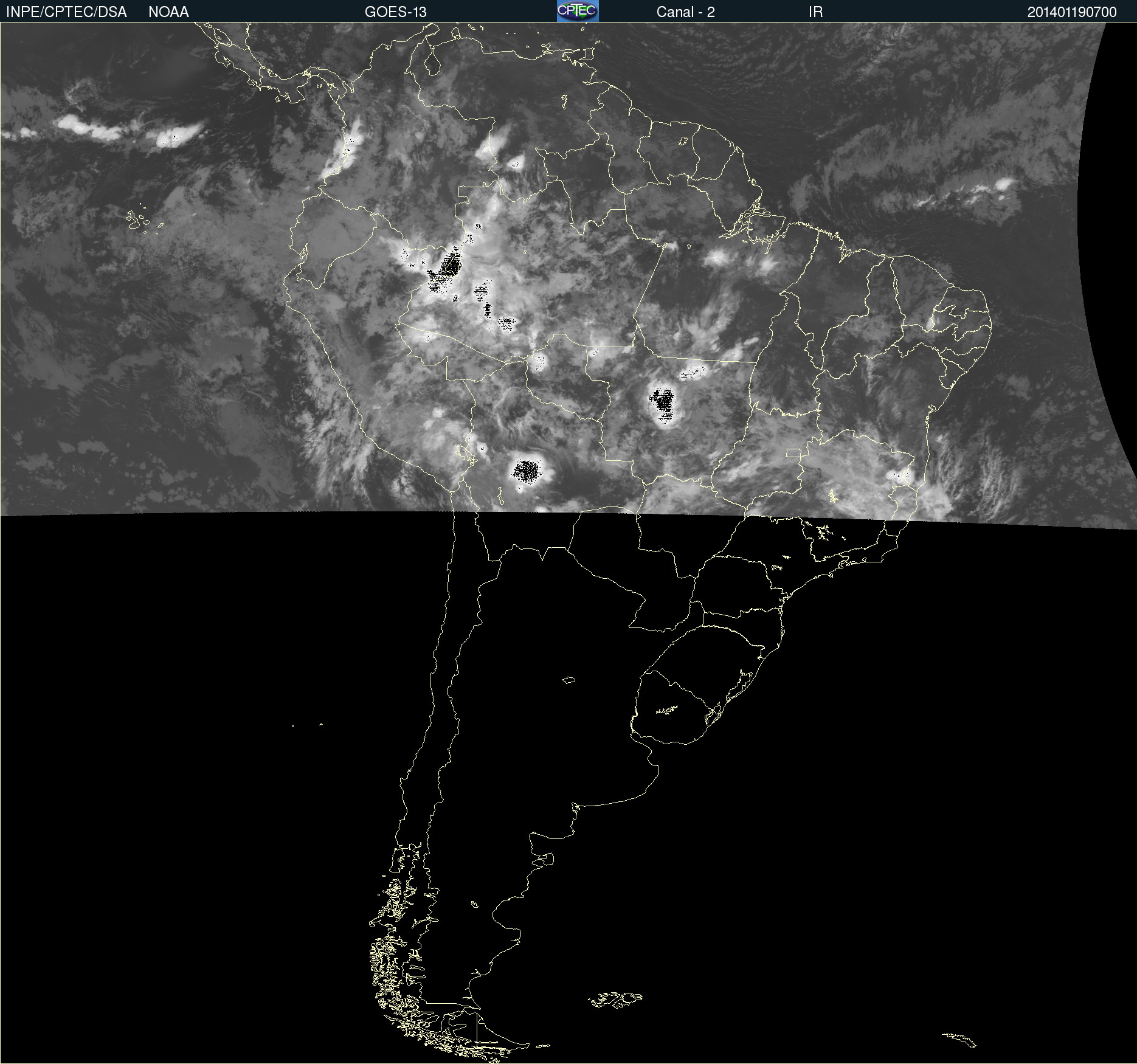Image resolution: width=1137 pixels, height=1064 pixels.
Task: Click the IR channel label
Action: click(815, 12)
